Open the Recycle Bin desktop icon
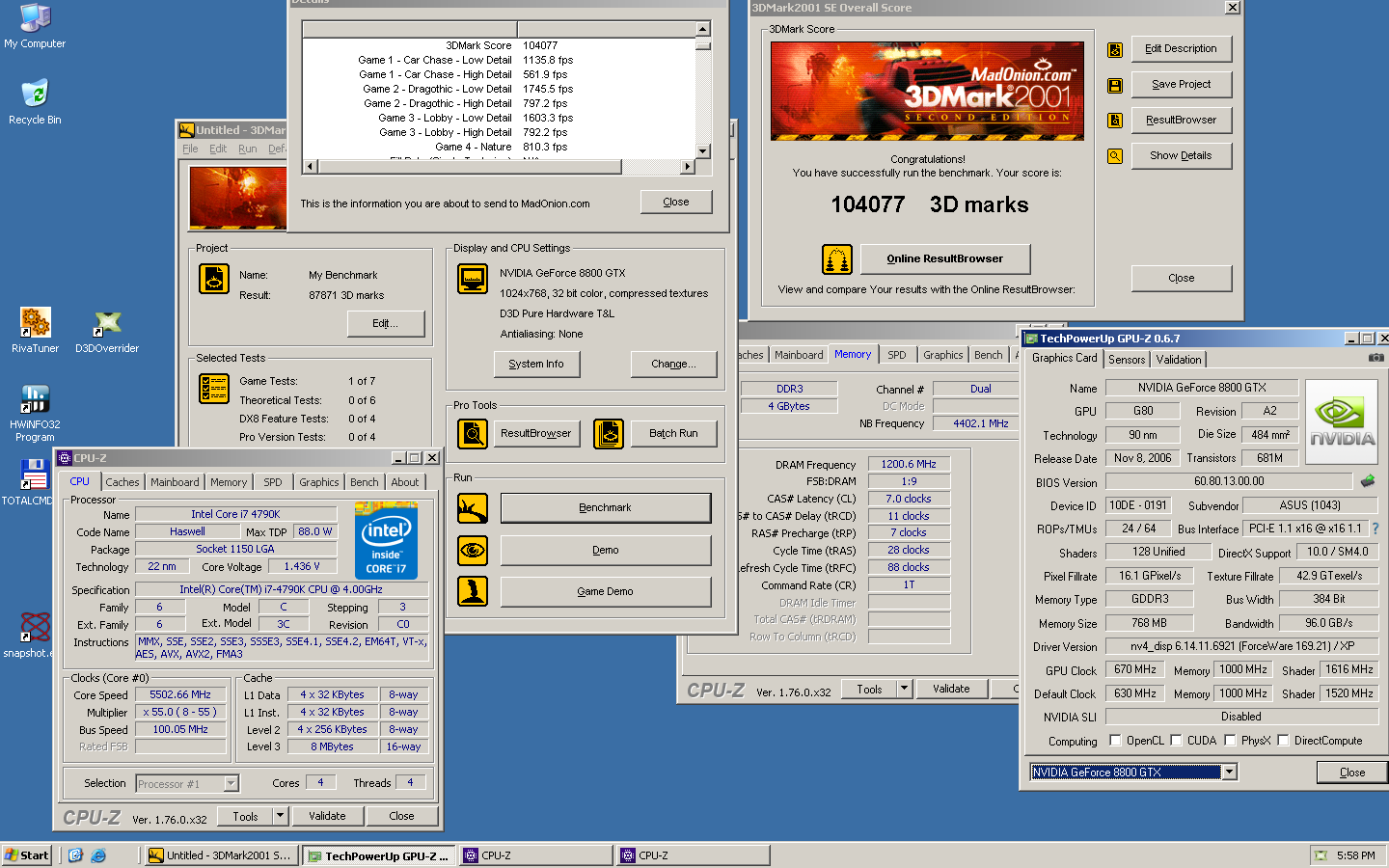Image resolution: width=1389 pixels, height=868 pixels. (35, 94)
